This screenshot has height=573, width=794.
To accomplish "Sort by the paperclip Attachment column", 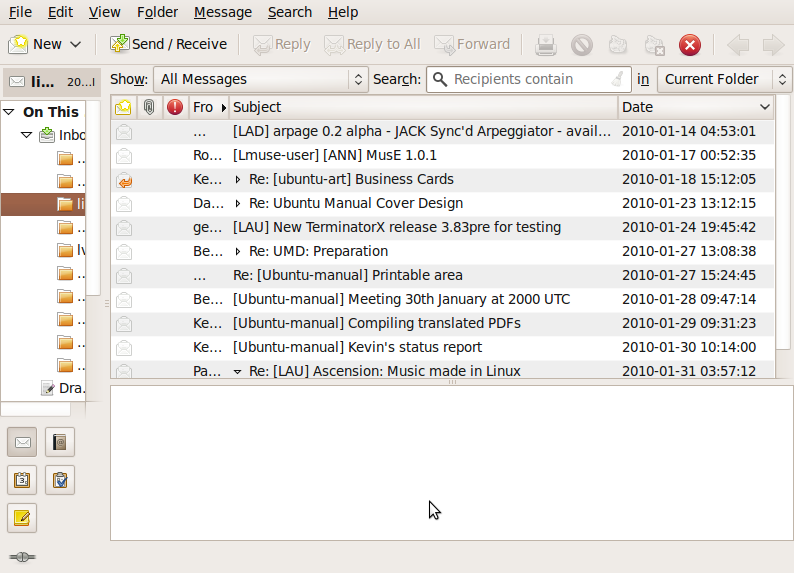I will [x=149, y=107].
